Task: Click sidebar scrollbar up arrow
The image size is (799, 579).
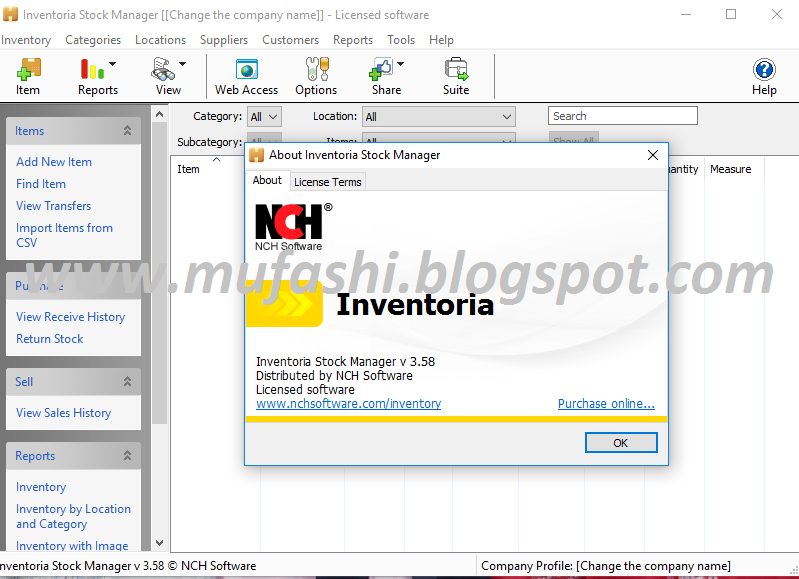Action: tap(159, 114)
